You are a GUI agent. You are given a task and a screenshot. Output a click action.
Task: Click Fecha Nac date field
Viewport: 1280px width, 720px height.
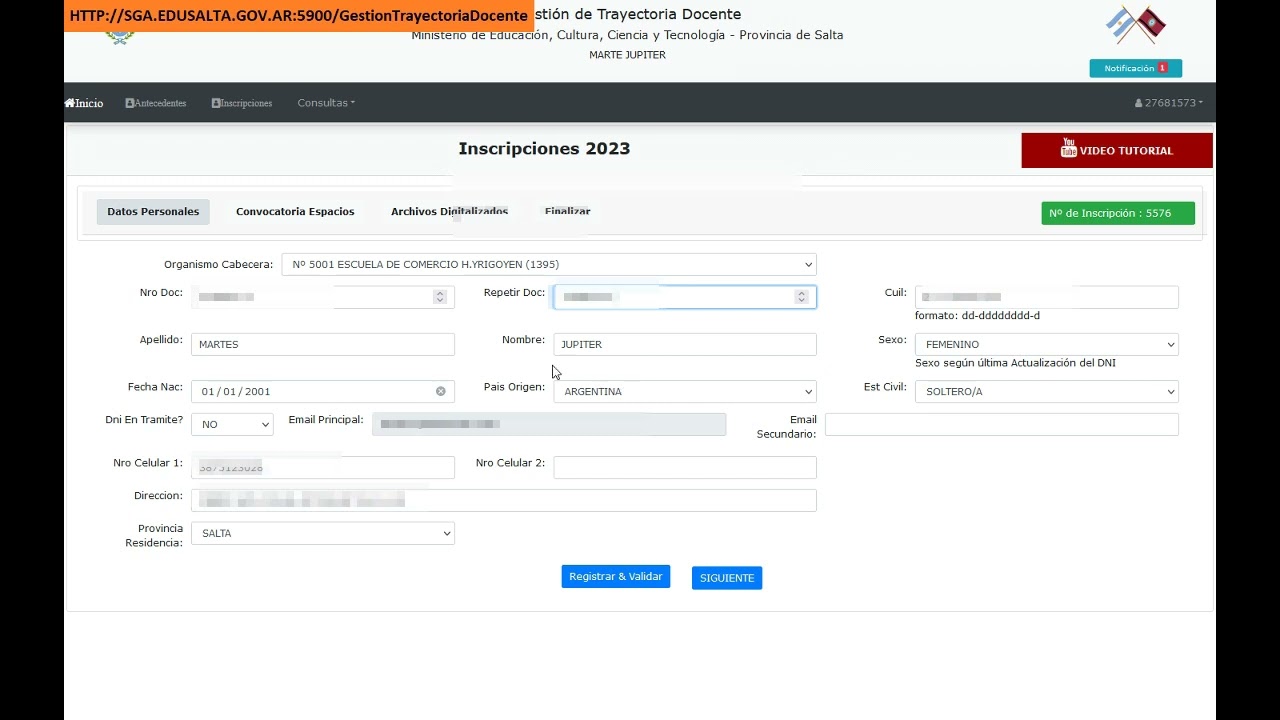click(x=323, y=391)
